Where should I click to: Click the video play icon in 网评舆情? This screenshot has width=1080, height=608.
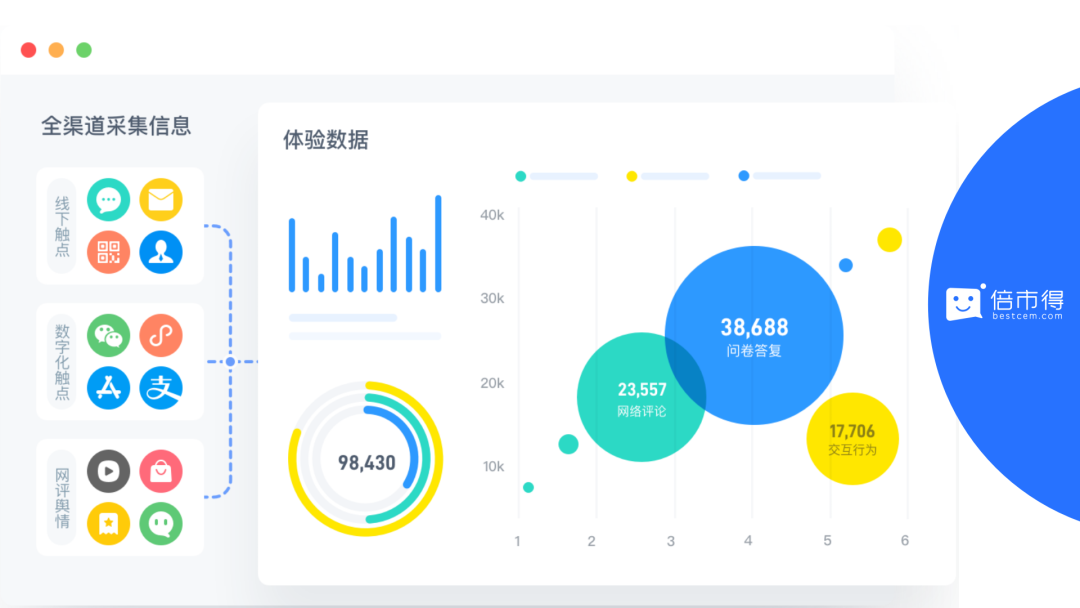pyautogui.click(x=108, y=471)
